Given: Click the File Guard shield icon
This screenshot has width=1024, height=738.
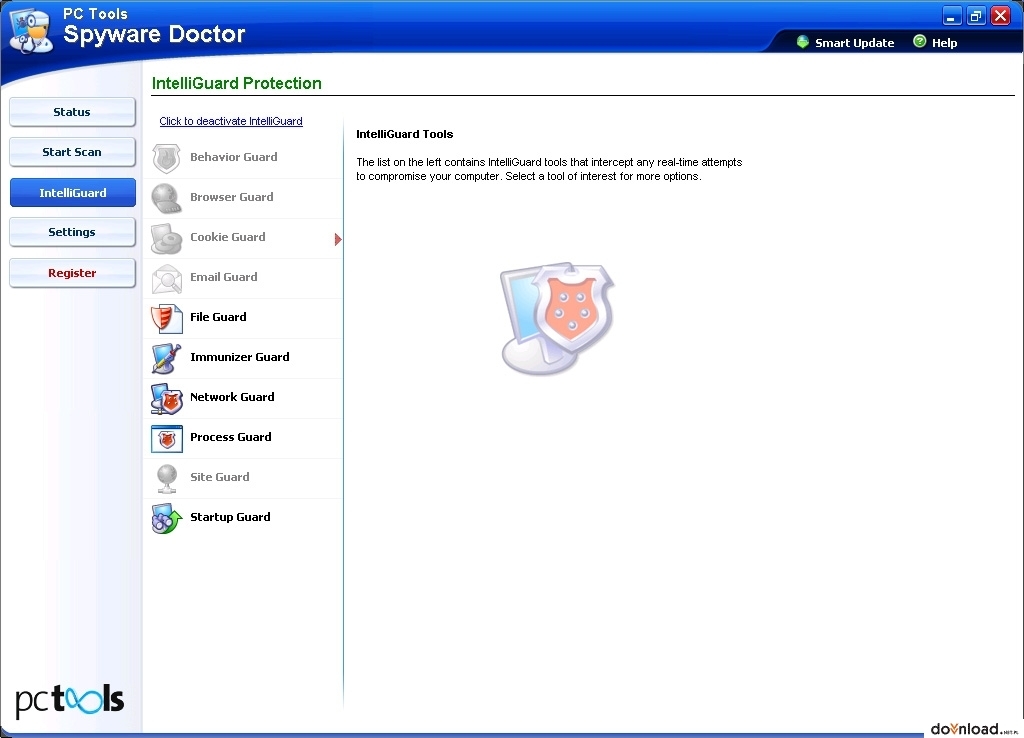Looking at the screenshot, I should tap(167, 318).
